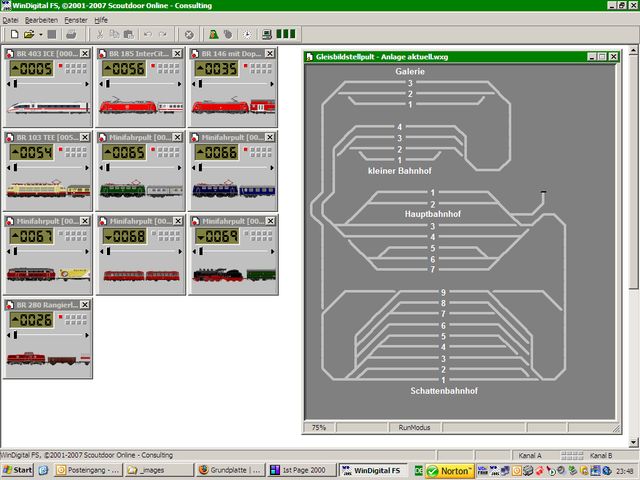Toggle red function indicator on BR 403 ICE panel

(60, 66)
